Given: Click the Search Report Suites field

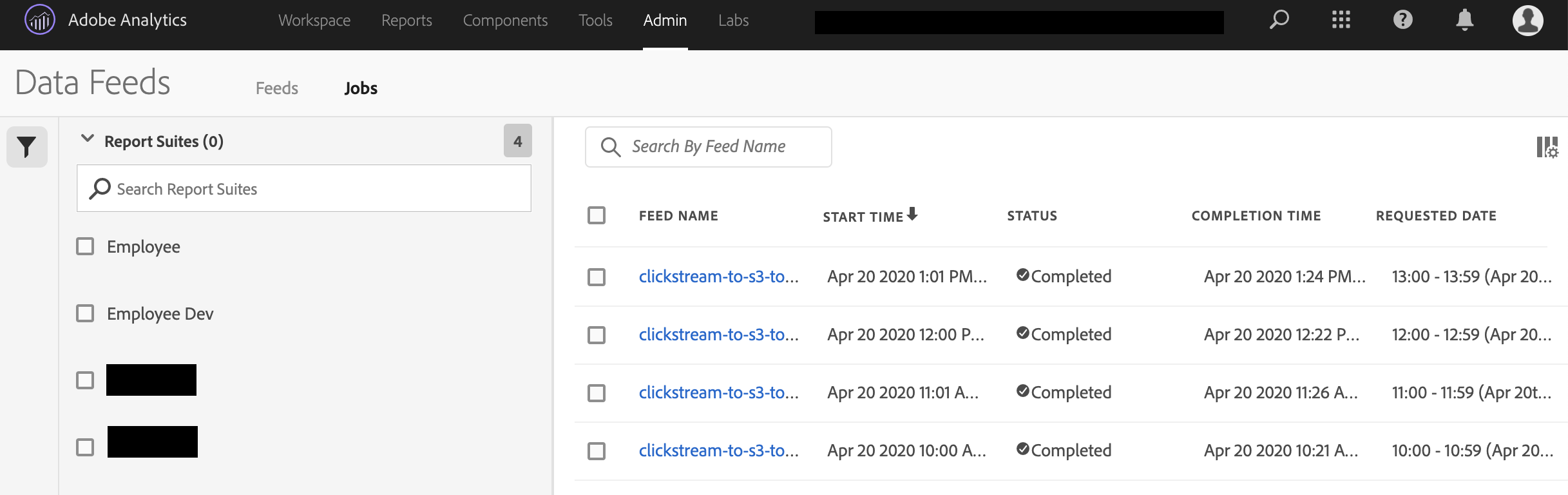Looking at the screenshot, I should (304, 188).
